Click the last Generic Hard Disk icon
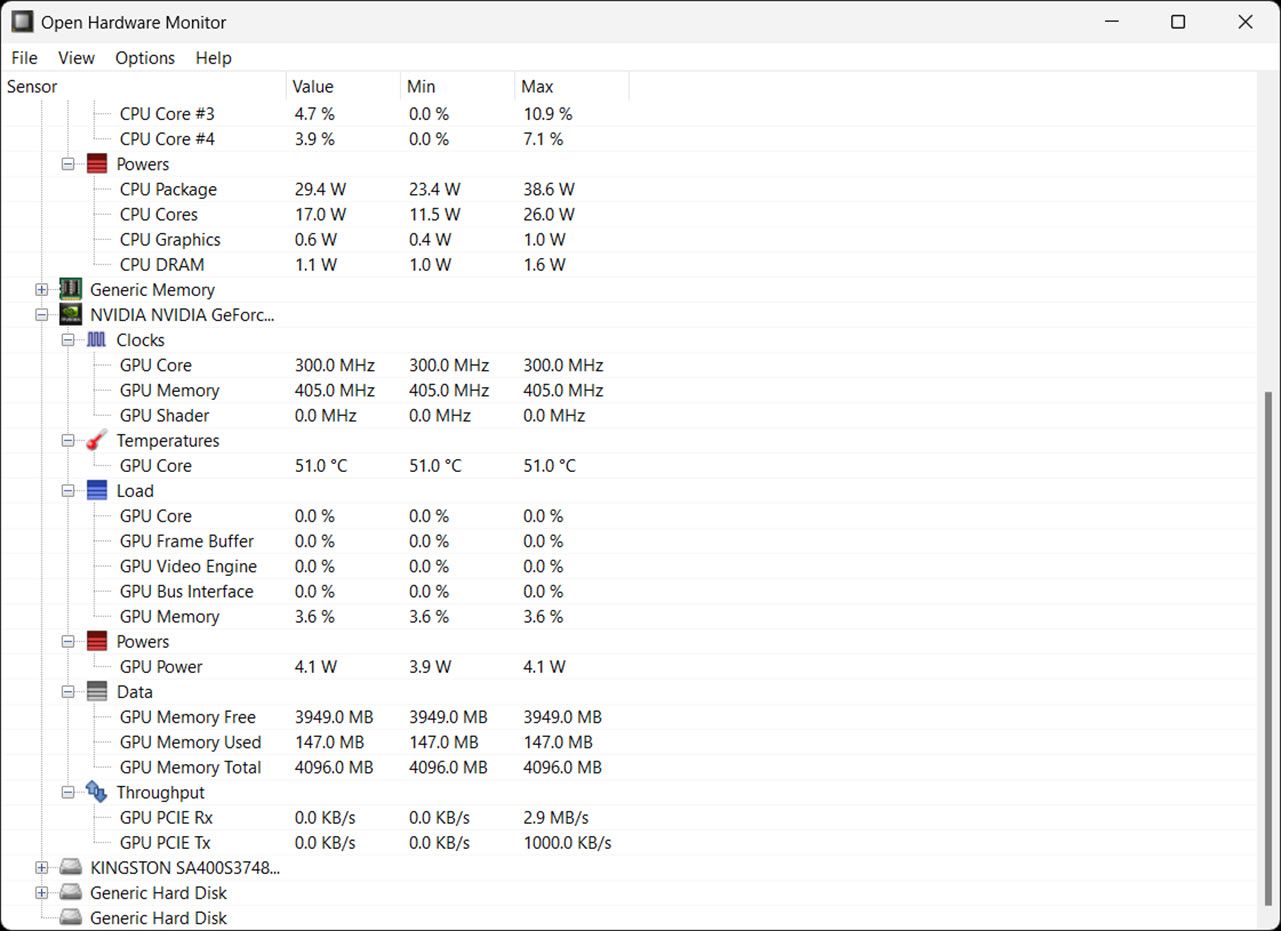Viewport: 1281px width, 931px height. click(70, 917)
